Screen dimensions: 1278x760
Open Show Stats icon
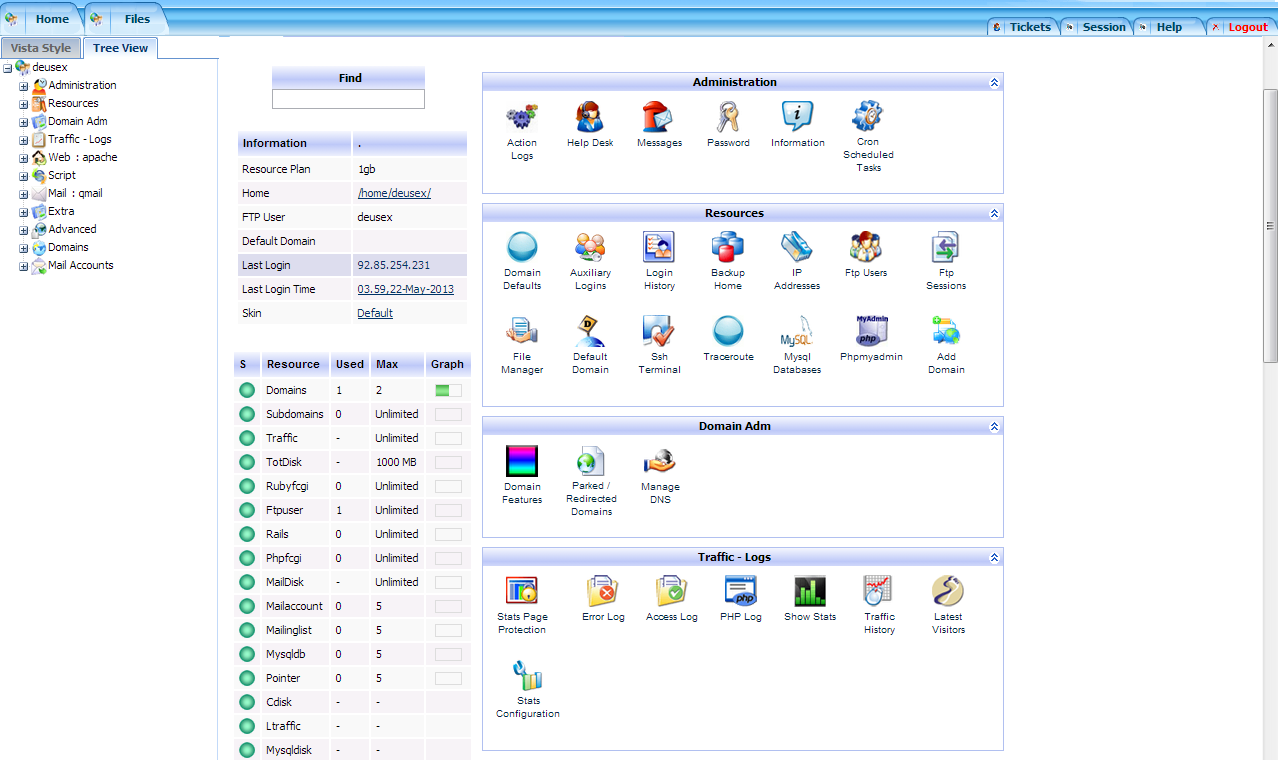click(810, 592)
